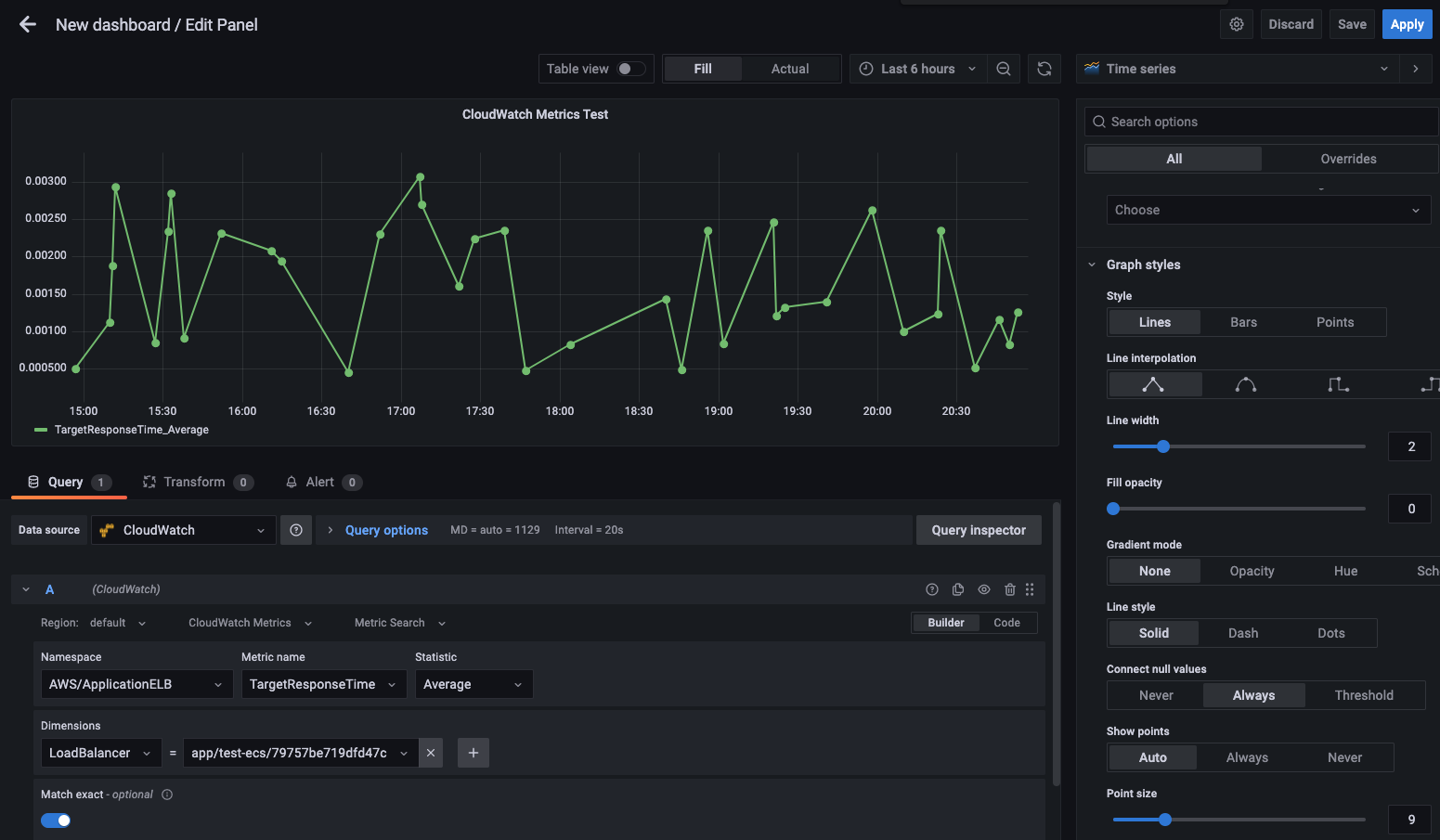1440x840 pixels.
Task: Open Metric Search dropdown
Action: [399, 623]
